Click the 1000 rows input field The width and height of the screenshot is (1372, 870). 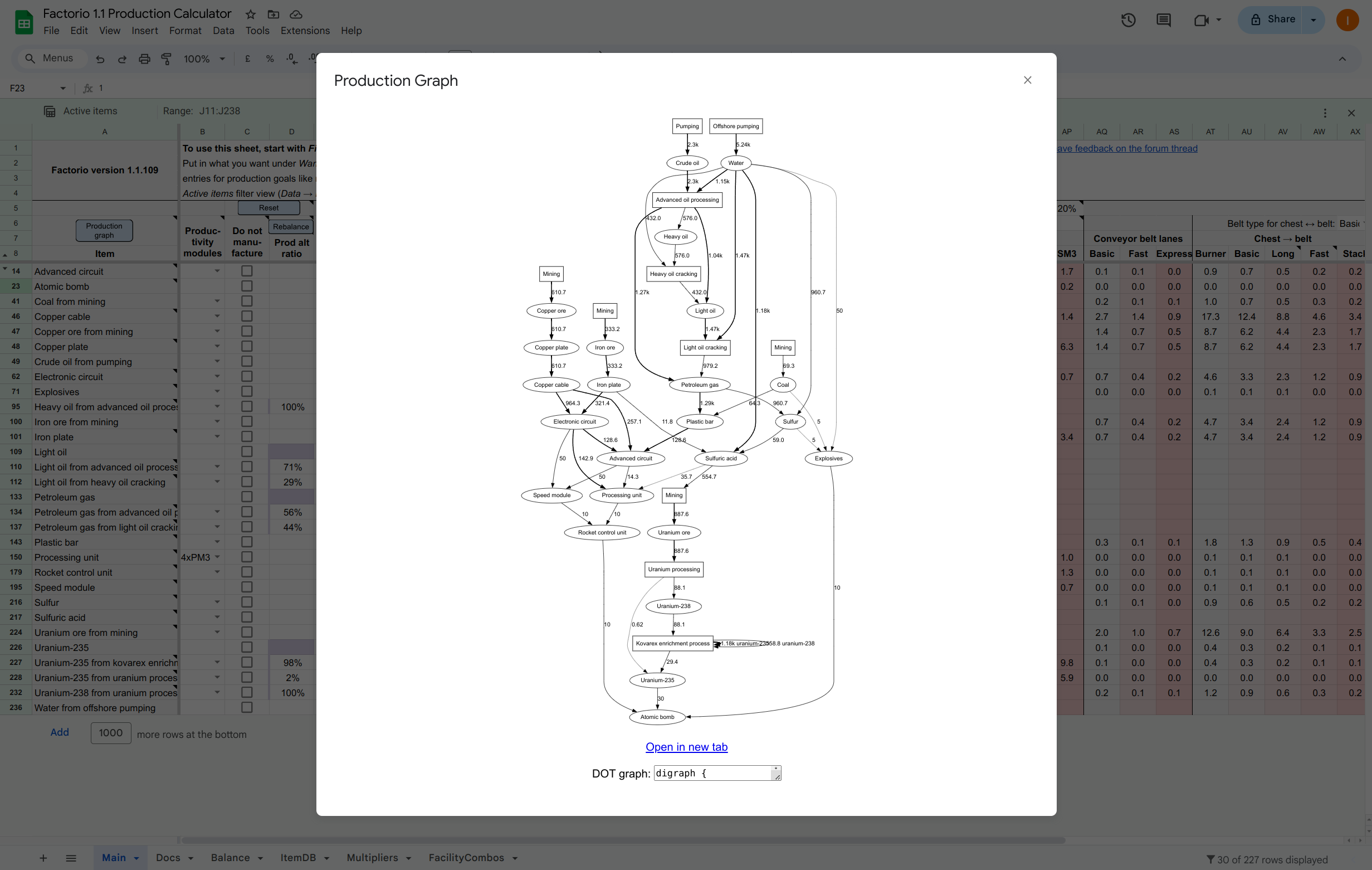pos(110,733)
